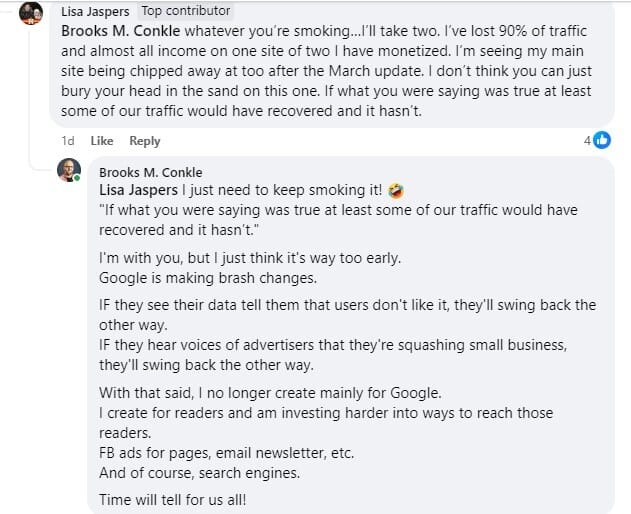Screen dimensions: 631x514
Task: Click the 1d comment timestamp
Action: tap(68, 141)
